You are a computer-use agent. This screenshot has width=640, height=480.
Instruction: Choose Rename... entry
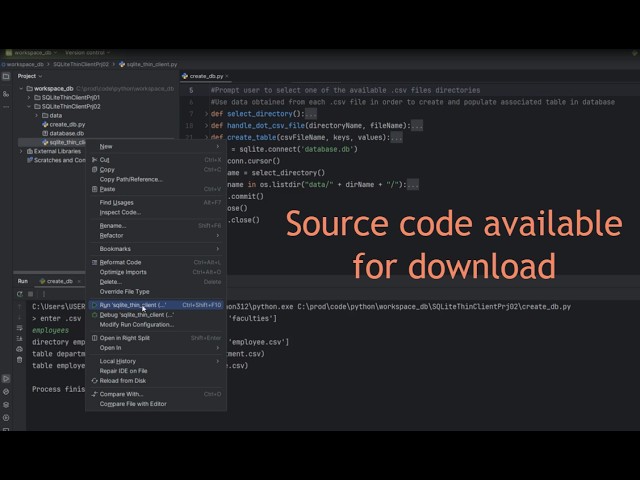click(156, 226)
